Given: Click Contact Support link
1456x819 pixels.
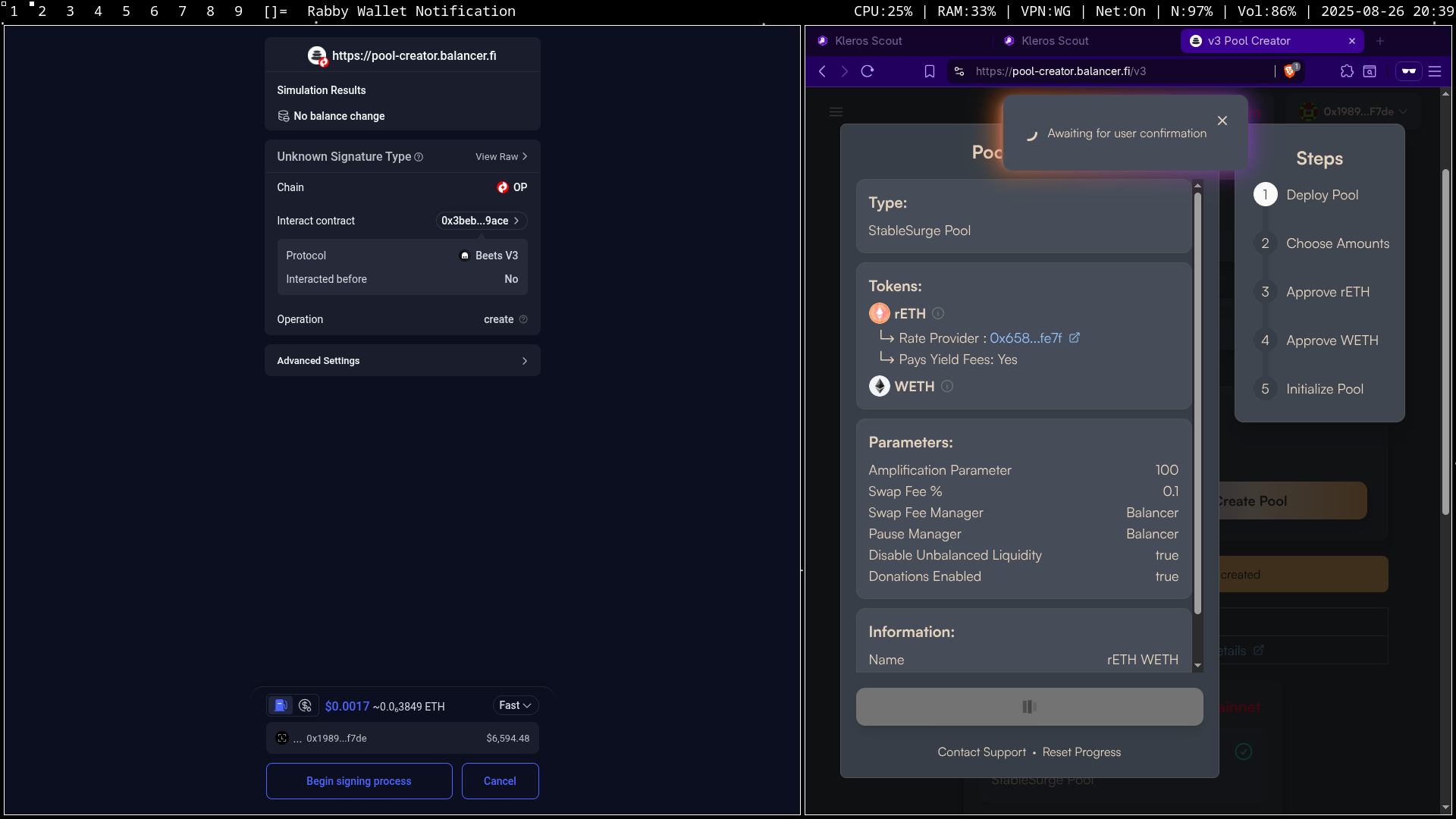Looking at the screenshot, I should 981,752.
